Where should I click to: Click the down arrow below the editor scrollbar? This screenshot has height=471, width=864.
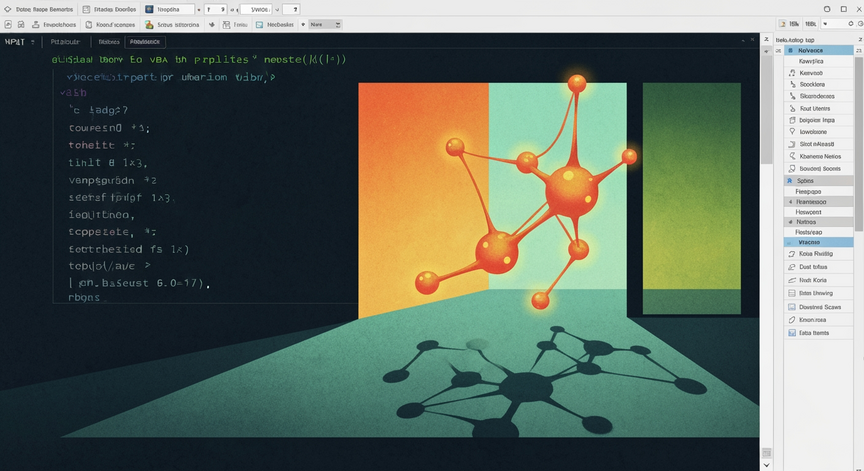[766, 465]
